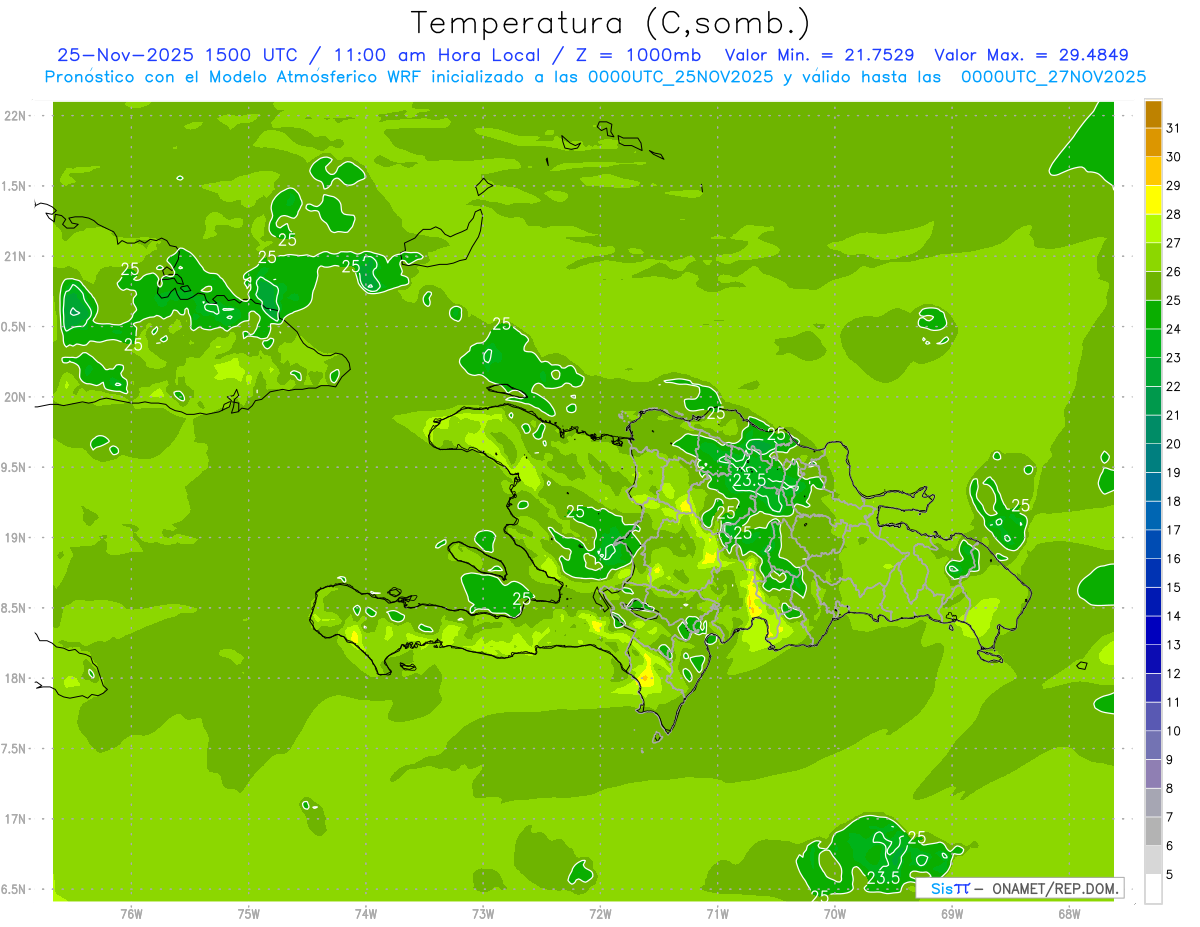Pick the legend color band between 25 and 26

(x=1153, y=286)
